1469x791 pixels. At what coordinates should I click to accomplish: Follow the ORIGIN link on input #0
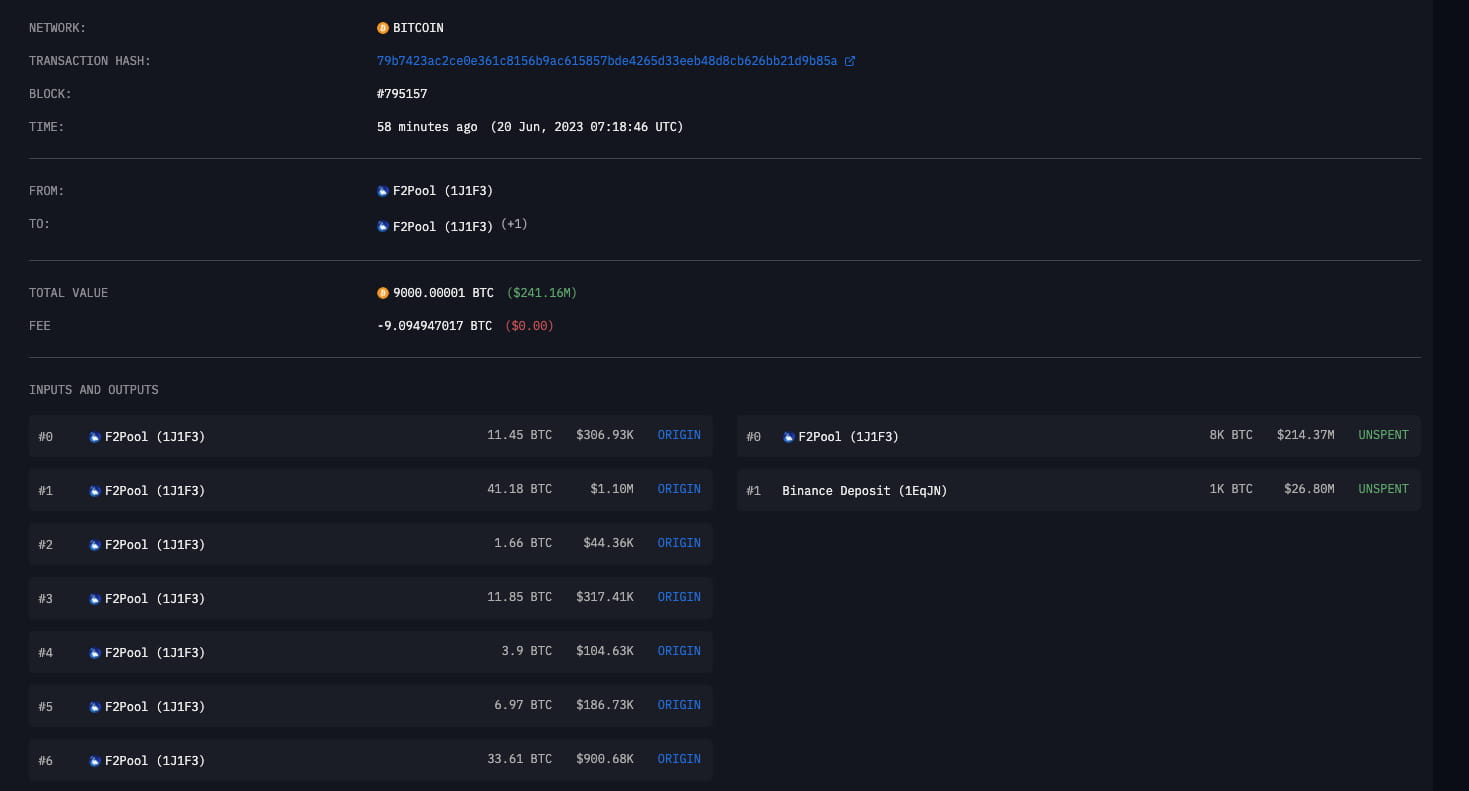click(679, 435)
